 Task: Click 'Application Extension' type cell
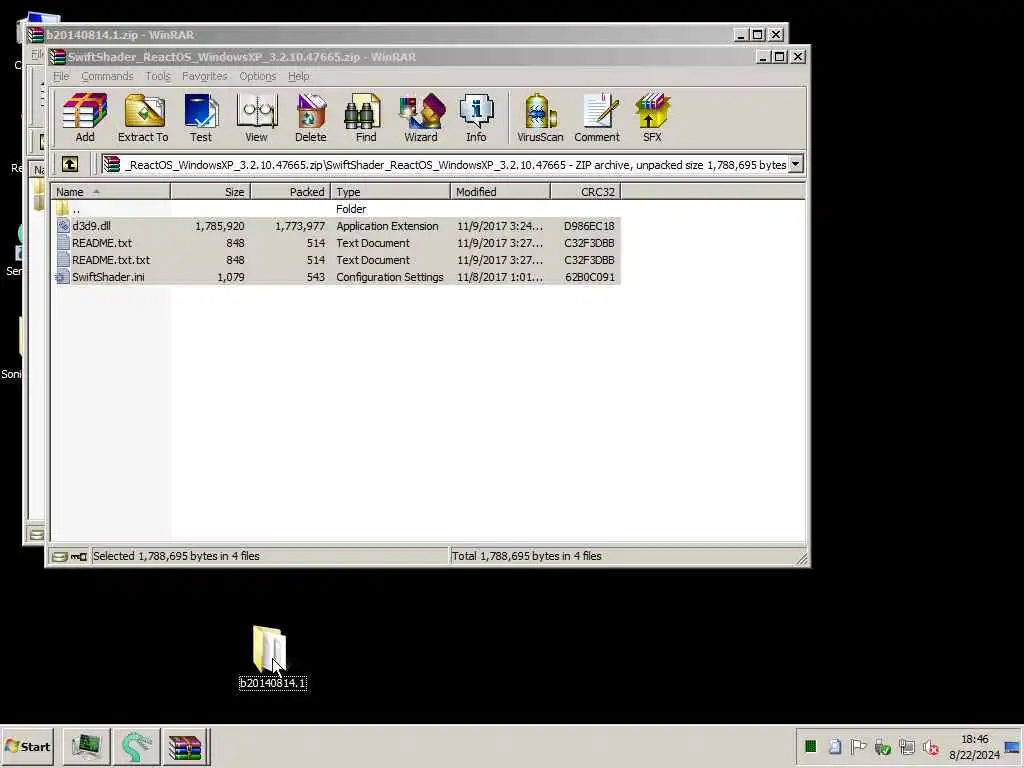[x=387, y=226]
